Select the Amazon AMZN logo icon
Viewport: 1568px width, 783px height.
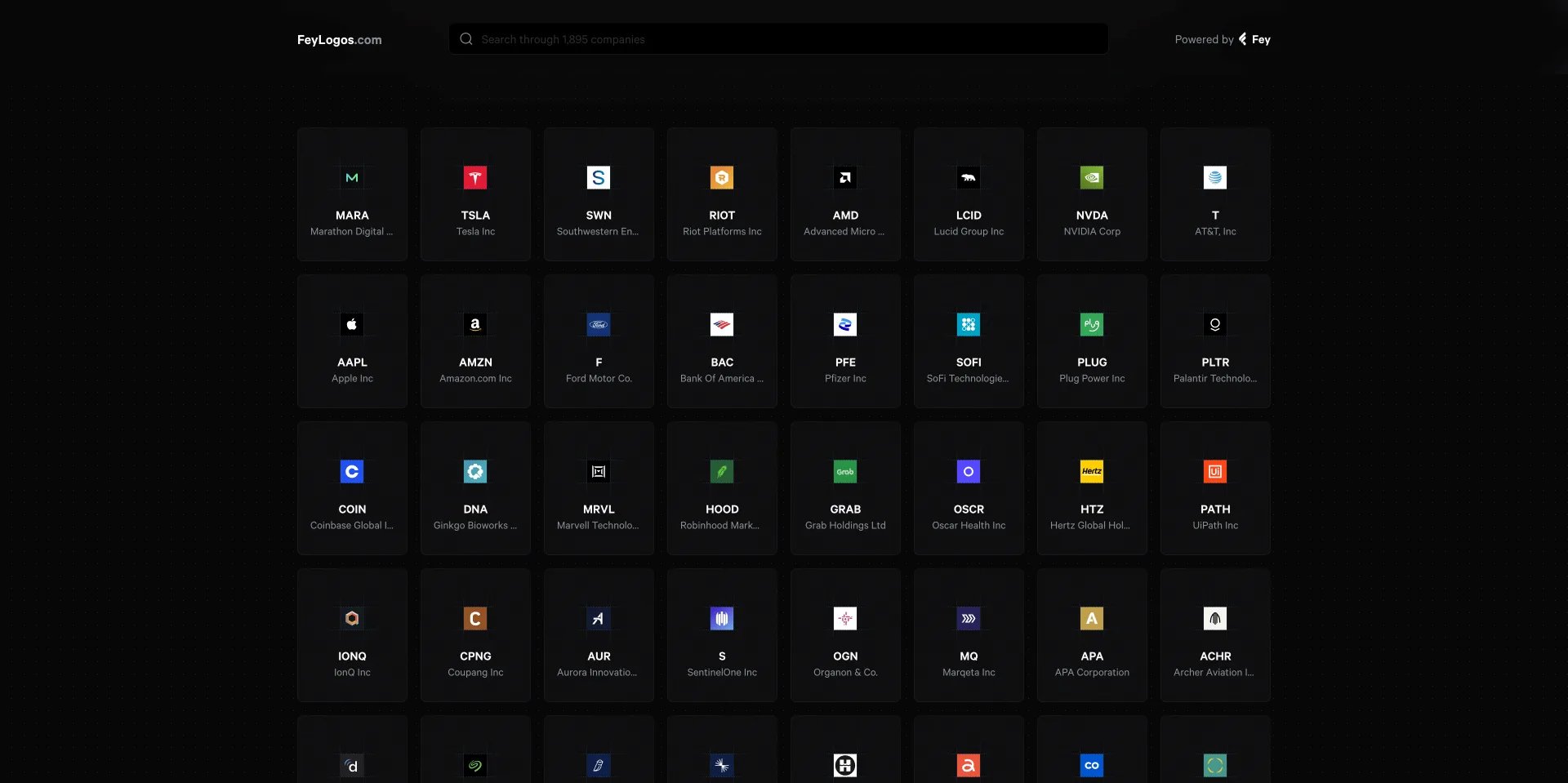[475, 324]
